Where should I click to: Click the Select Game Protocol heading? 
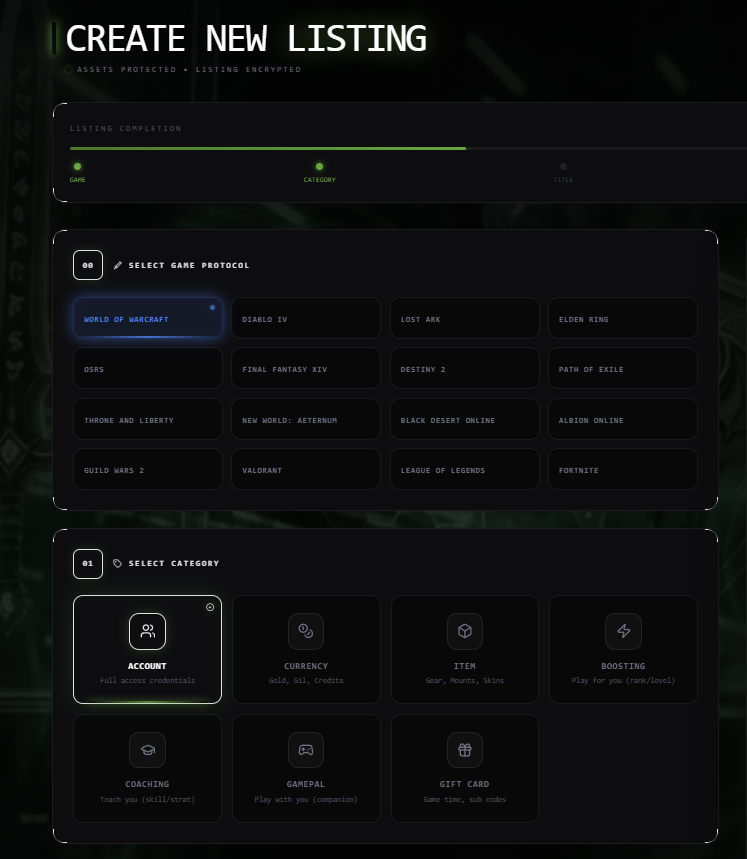189,265
